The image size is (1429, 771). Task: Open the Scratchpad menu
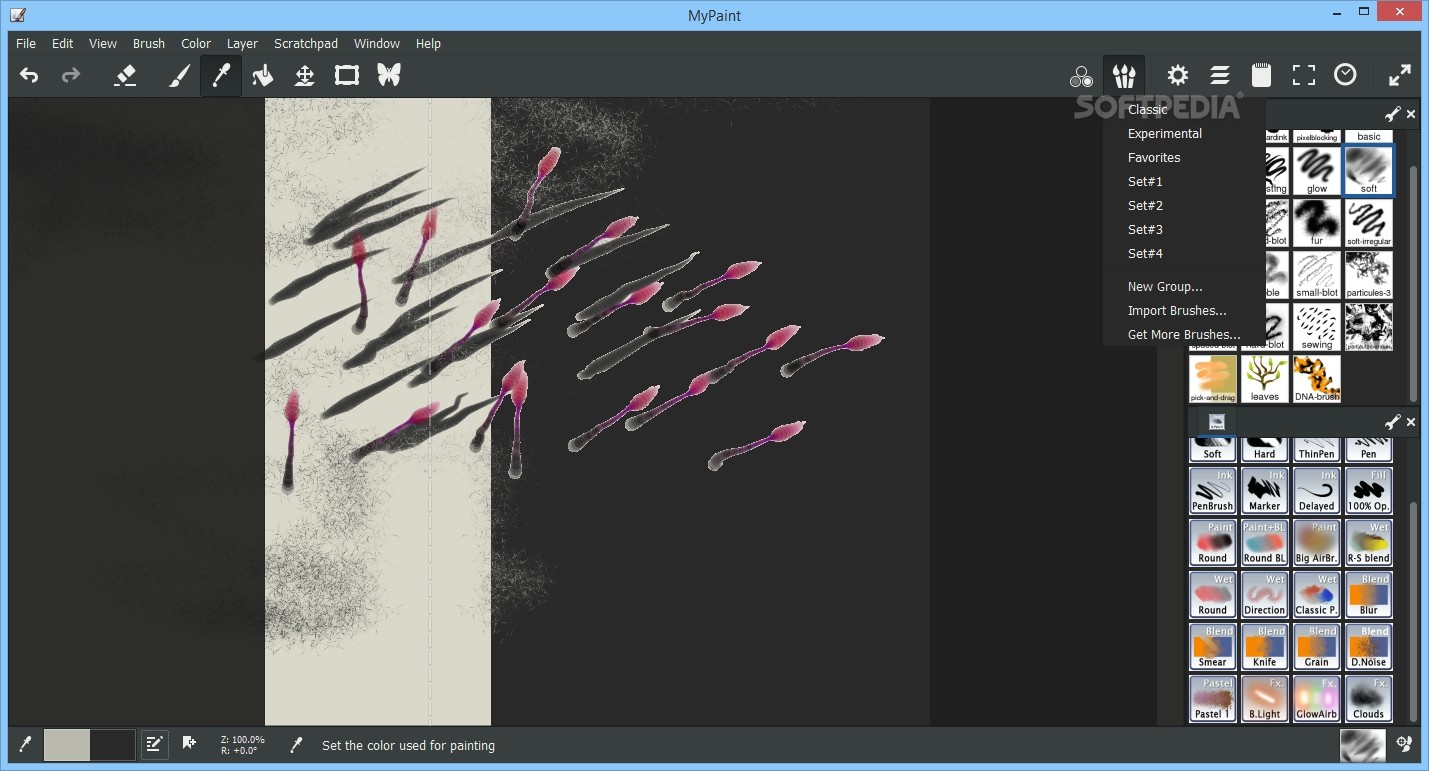pos(306,43)
